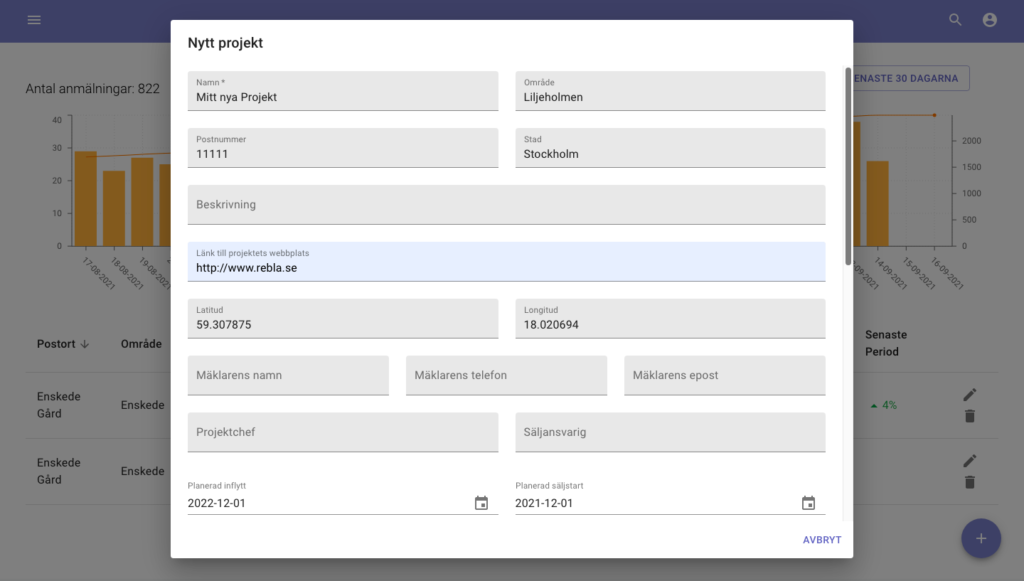Click the Mäklarens epost field
Image resolution: width=1024 pixels, height=581 pixels.
(x=725, y=375)
